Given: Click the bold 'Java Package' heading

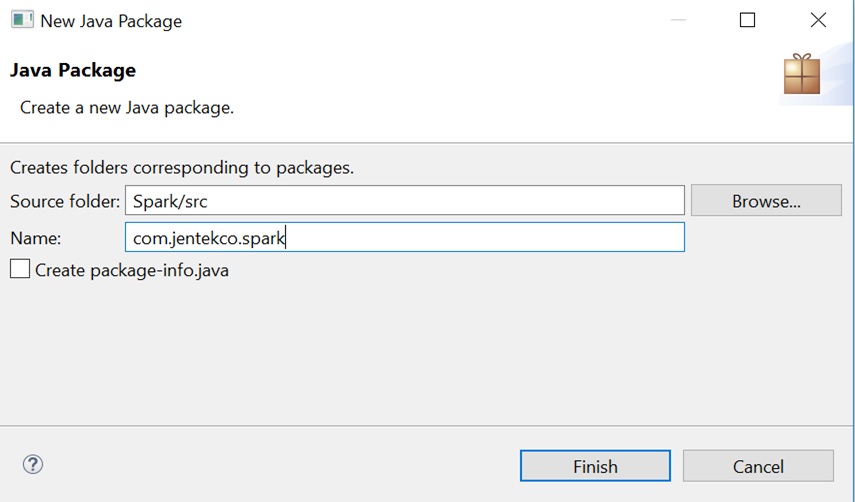Looking at the screenshot, I should [x=73, y=70].
